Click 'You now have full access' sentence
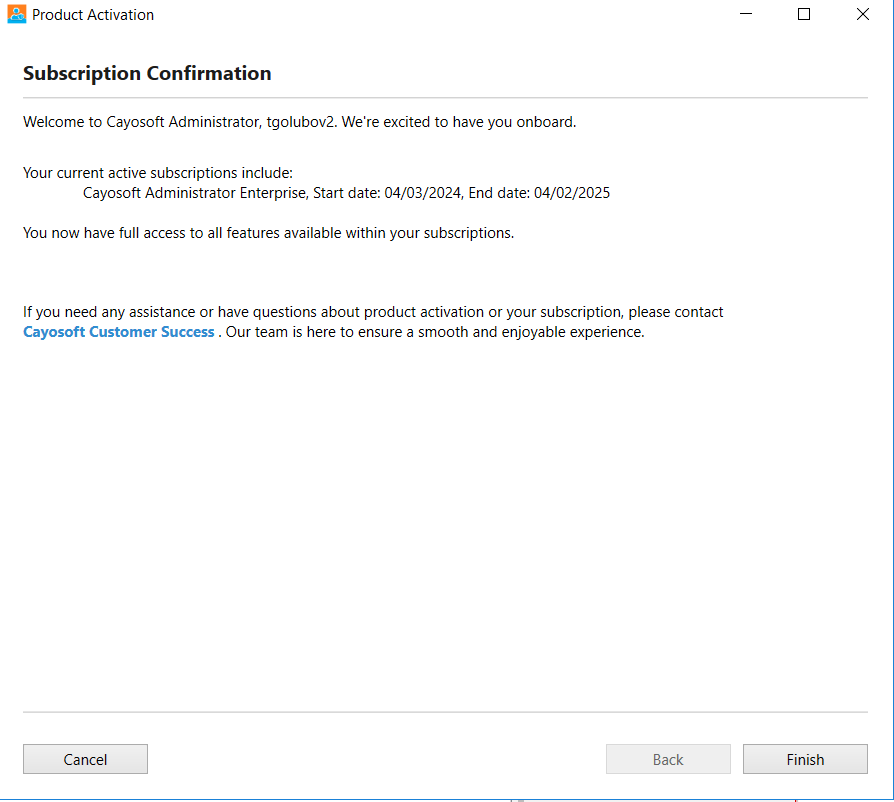The image size is (894, 802). point(269,233)
